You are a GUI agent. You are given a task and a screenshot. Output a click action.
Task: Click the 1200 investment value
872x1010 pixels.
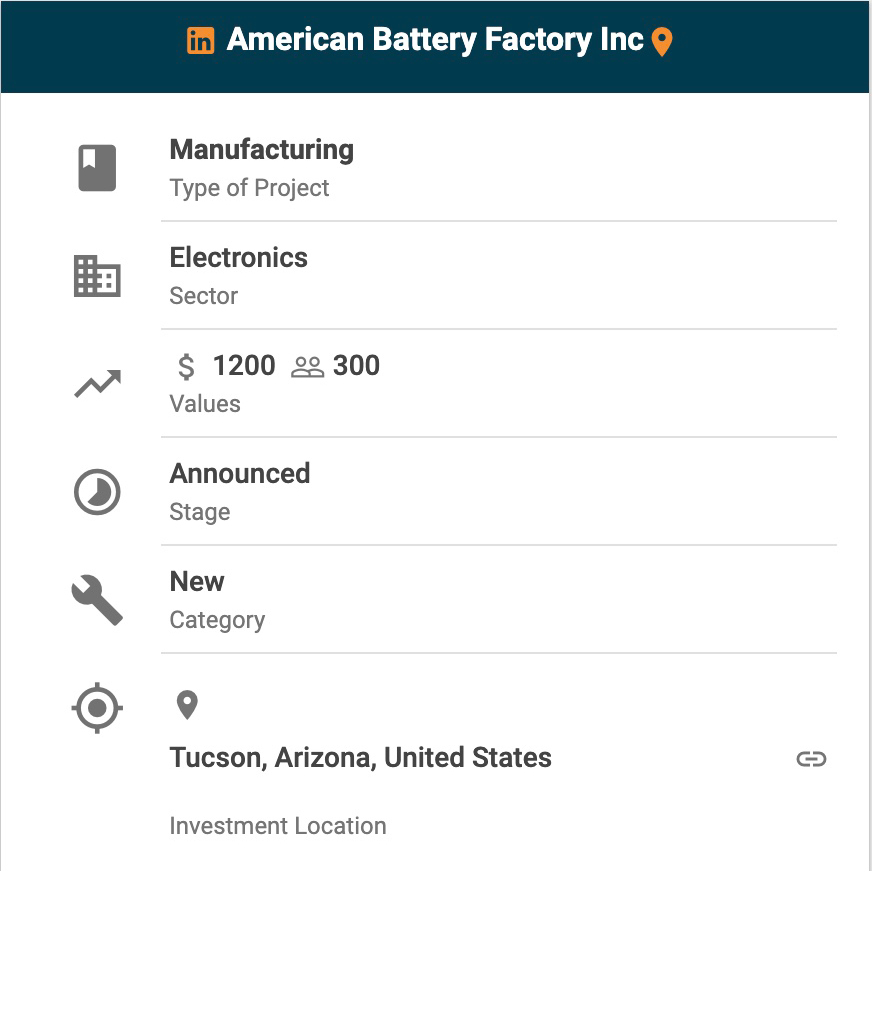pos(244,366)
